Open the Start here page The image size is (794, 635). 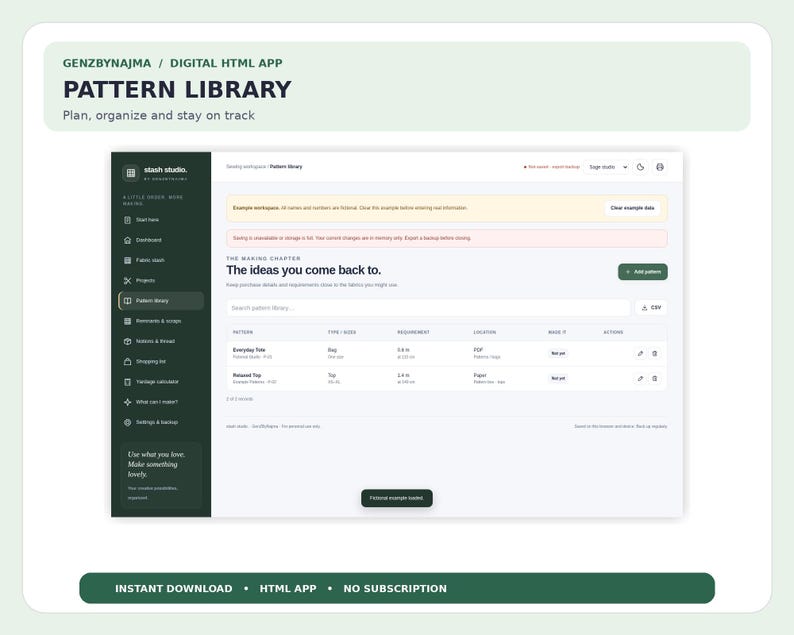tap(161, 220)
